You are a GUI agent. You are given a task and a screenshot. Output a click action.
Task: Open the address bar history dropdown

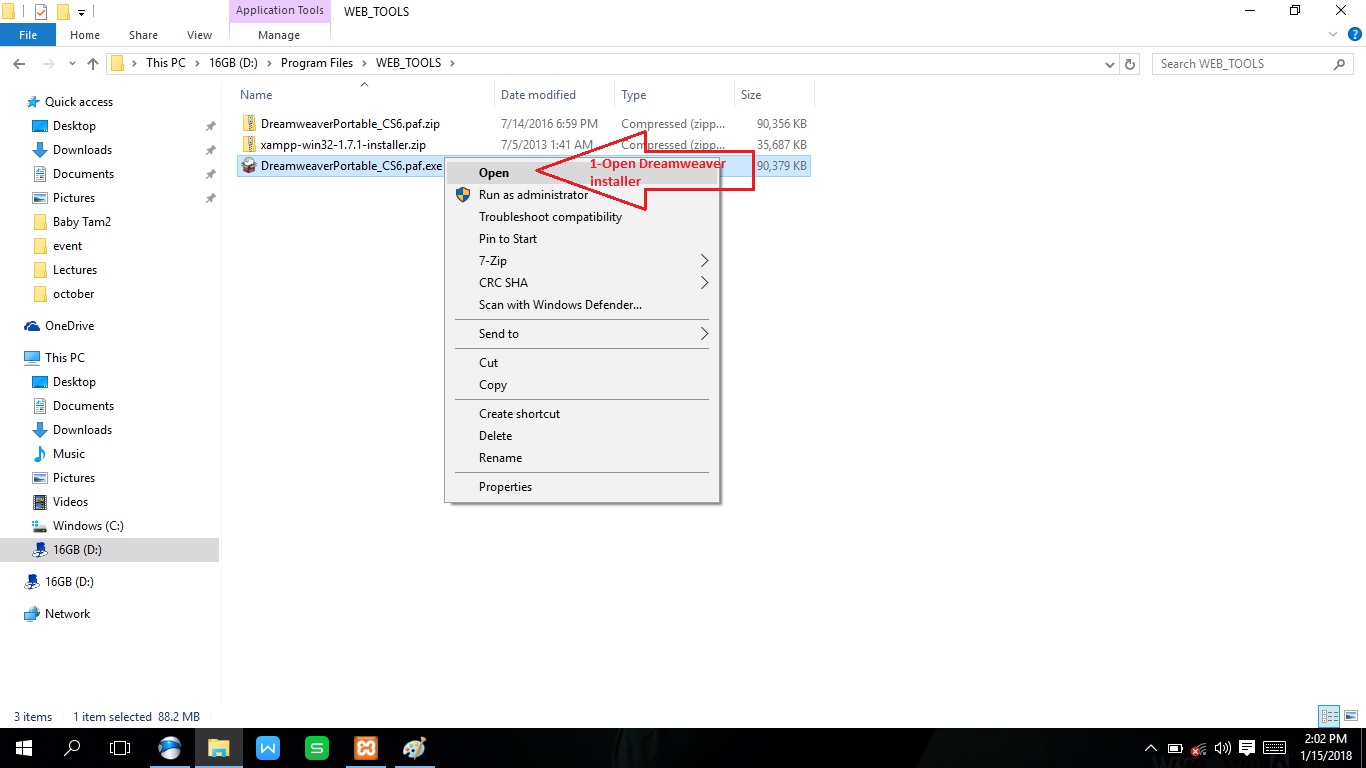(x=1109, y=63)
